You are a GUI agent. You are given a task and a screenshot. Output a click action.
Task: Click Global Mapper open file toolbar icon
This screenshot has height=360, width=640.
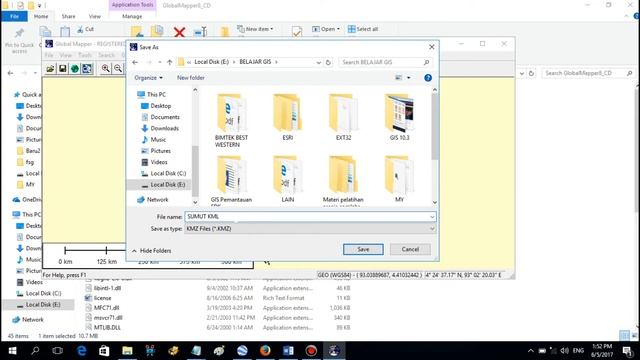coord(50,69)
